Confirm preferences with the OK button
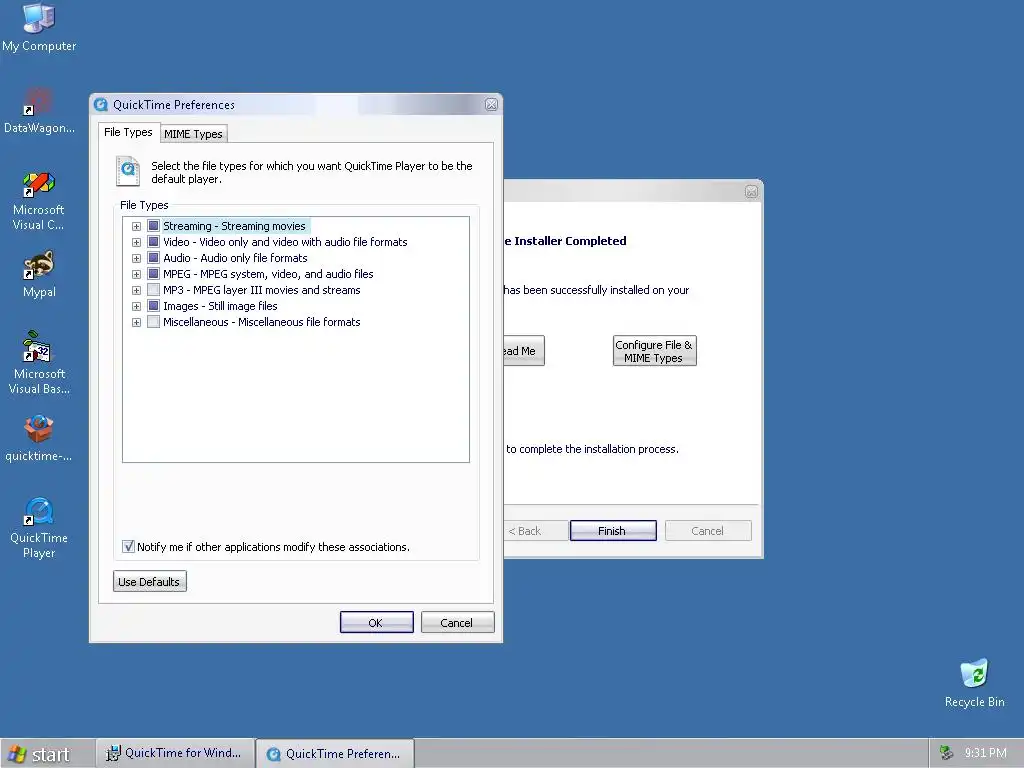This screenshot has height=768, width=1024. (x=376, y=622)
